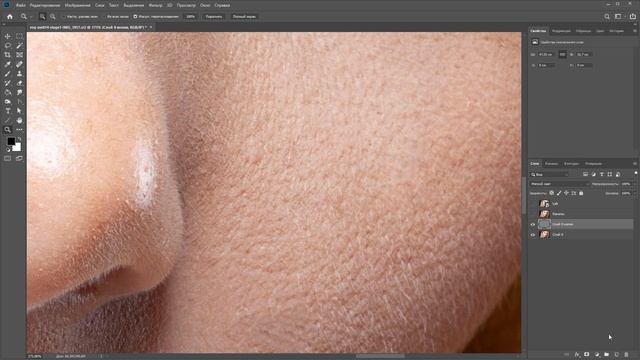Select the Eyedropper tool
This screenshot has height=360, width=640.
(x=8, y=64)
